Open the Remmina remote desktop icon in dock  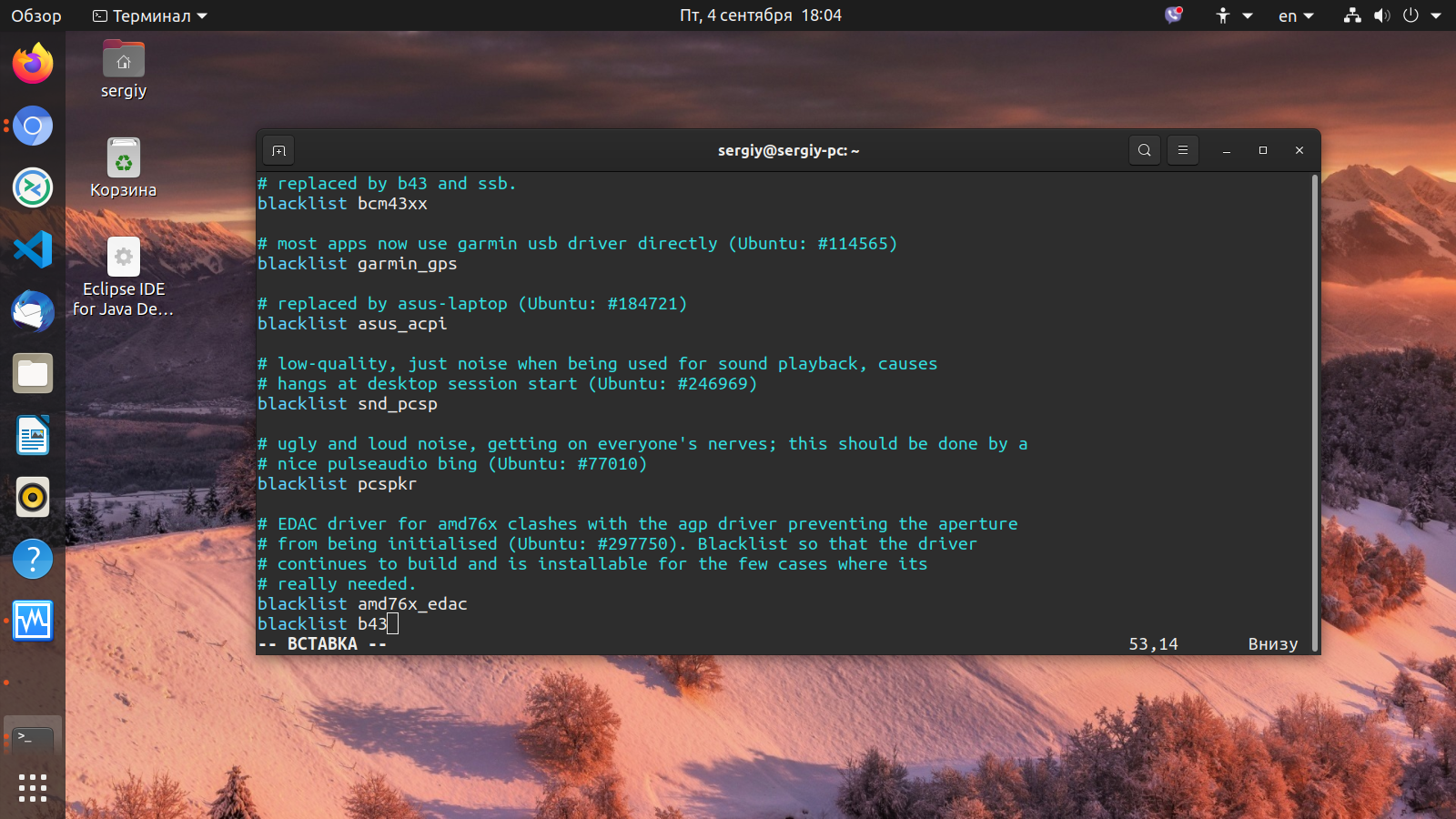[33, 187]
